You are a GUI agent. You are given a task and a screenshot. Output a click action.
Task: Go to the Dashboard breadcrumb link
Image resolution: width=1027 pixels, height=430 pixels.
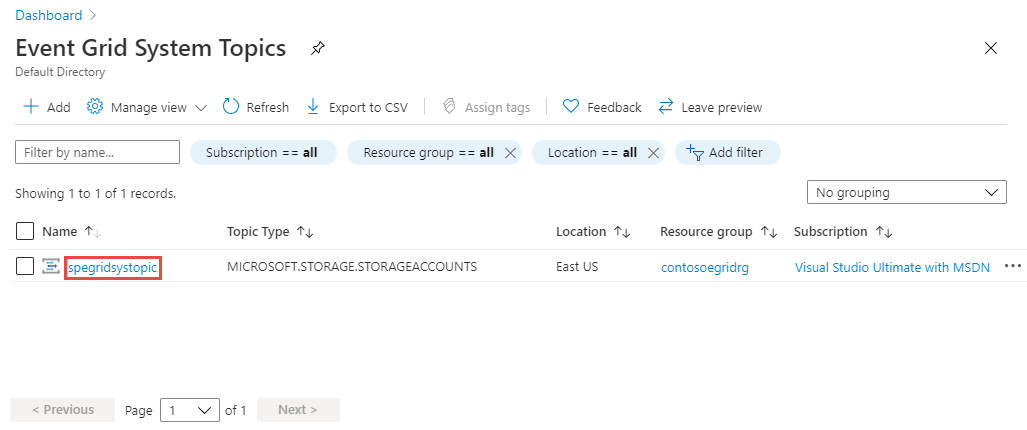[48, 15]
